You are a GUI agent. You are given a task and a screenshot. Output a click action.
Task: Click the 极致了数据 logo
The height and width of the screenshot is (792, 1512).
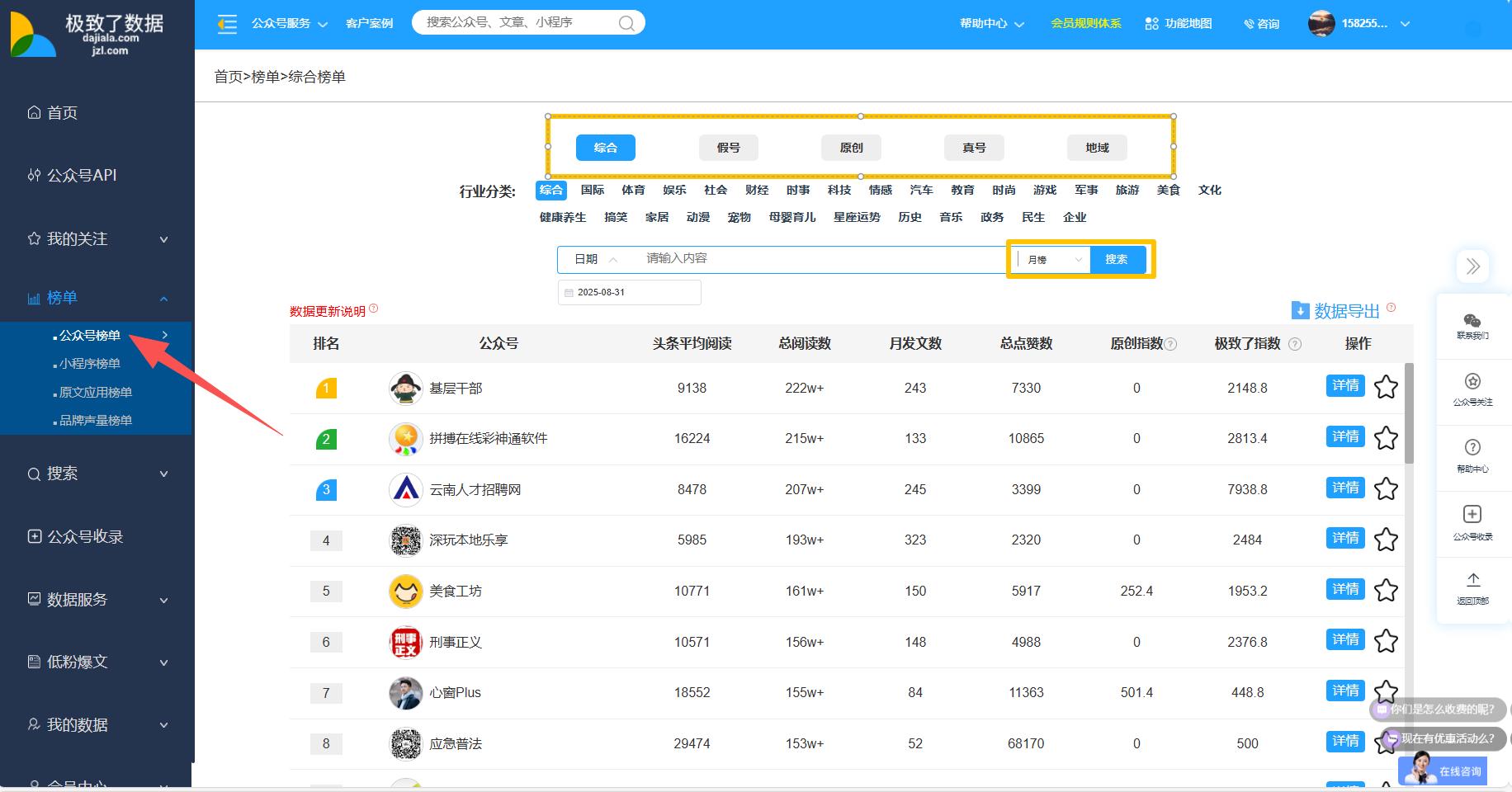87,35
